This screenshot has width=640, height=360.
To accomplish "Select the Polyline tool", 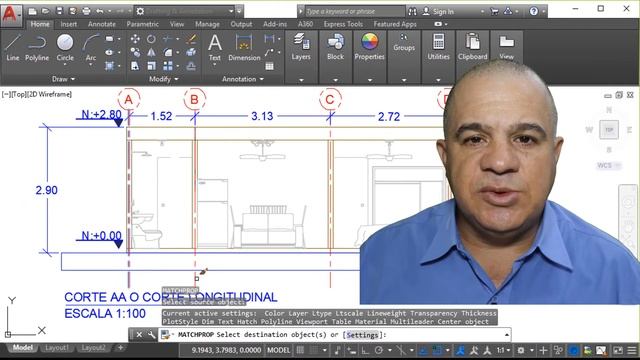I will (37, 47).
